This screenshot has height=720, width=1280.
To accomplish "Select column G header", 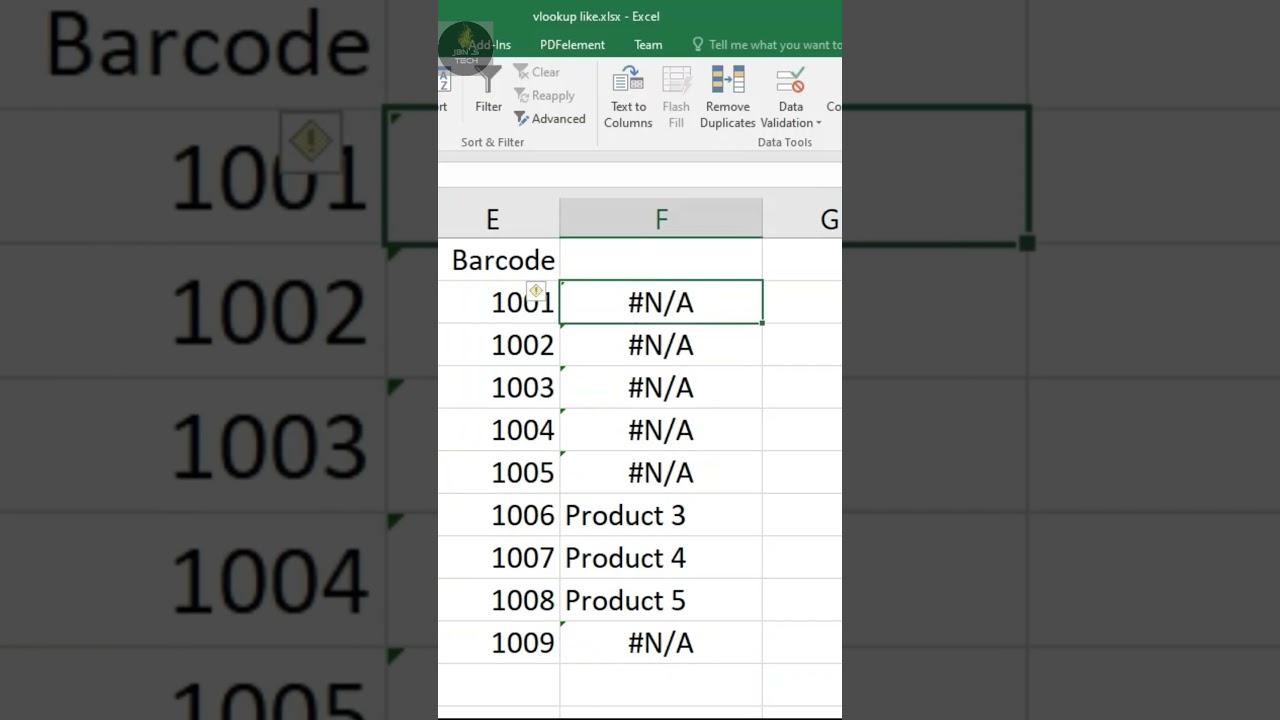I will click(802, 219).
